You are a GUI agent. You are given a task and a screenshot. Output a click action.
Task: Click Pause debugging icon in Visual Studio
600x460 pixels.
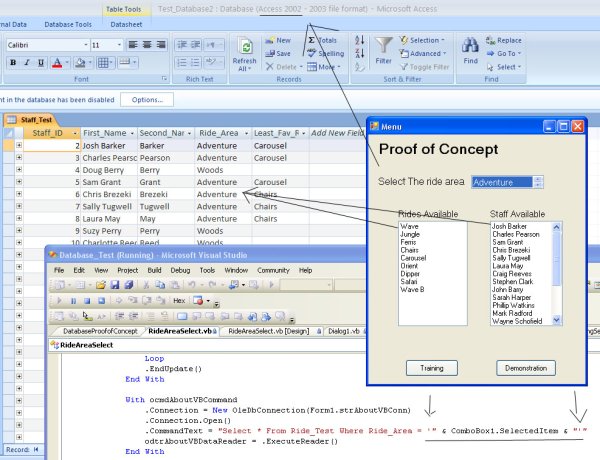pos(73,301)
